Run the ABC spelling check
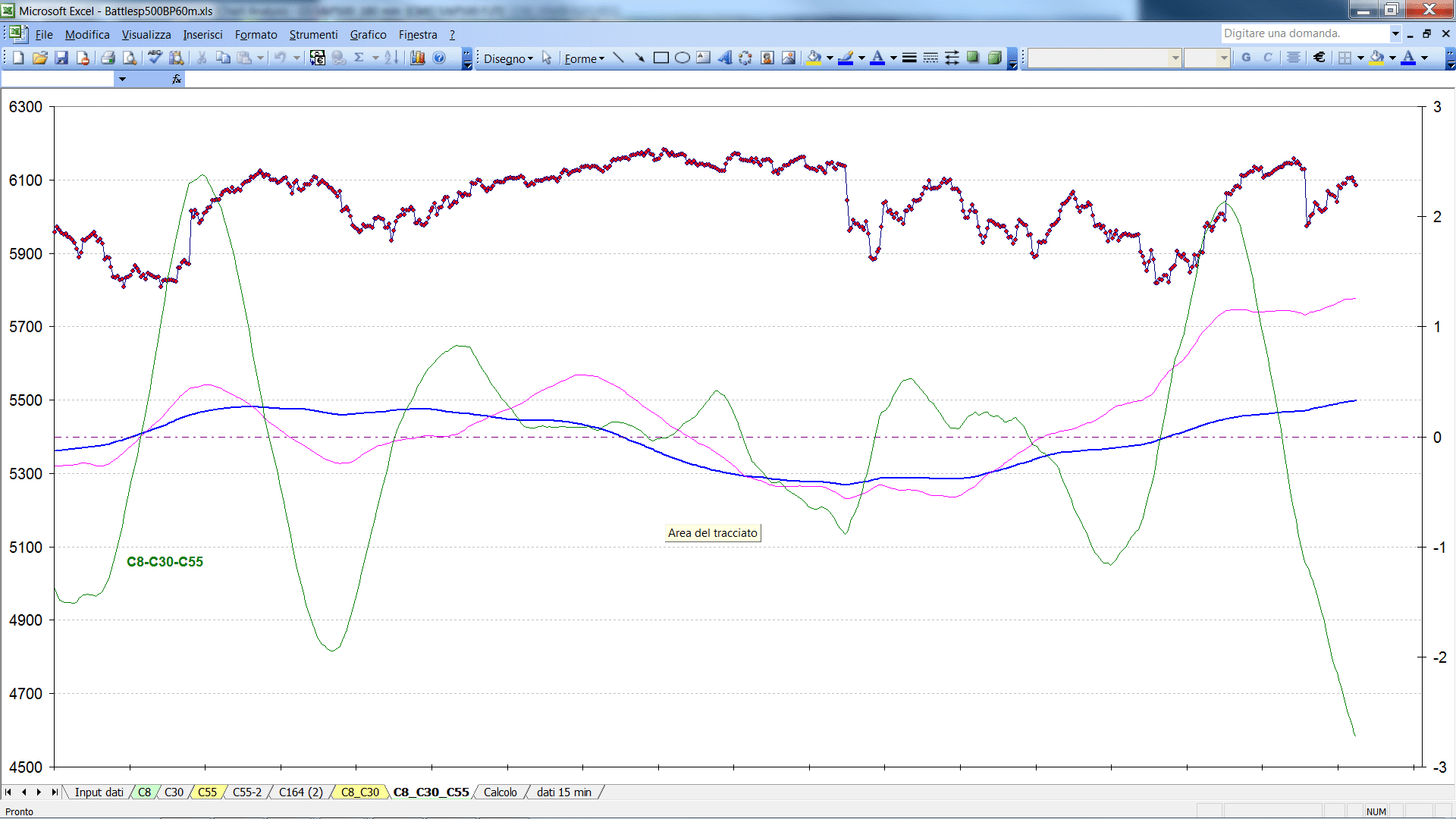This screenshot has width=1456, height=819. [155, 58]
